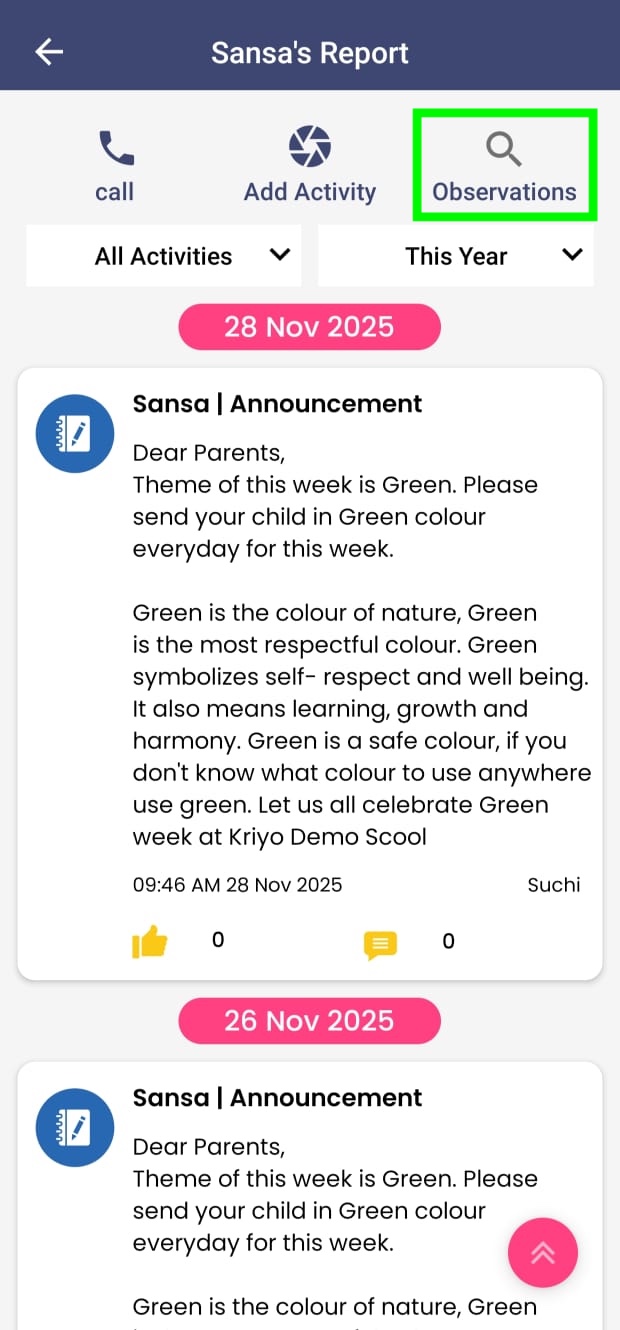Image resolution: width=620 pixels, height=1330 pixels.
Task: Like the 28 Nov announcement thumbs-up
Action: (150, 941)
